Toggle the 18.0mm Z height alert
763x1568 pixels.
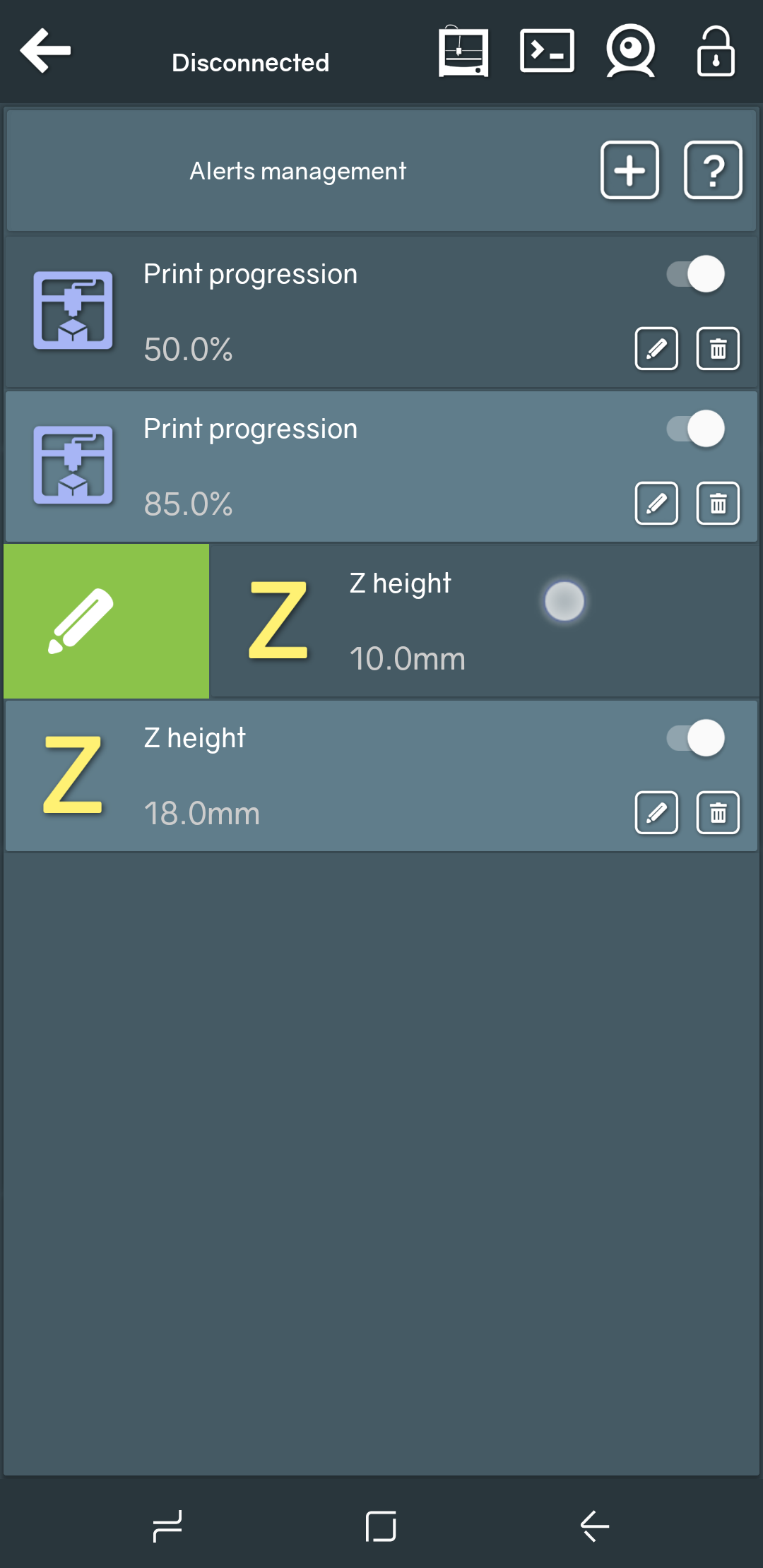pos(696,738)
